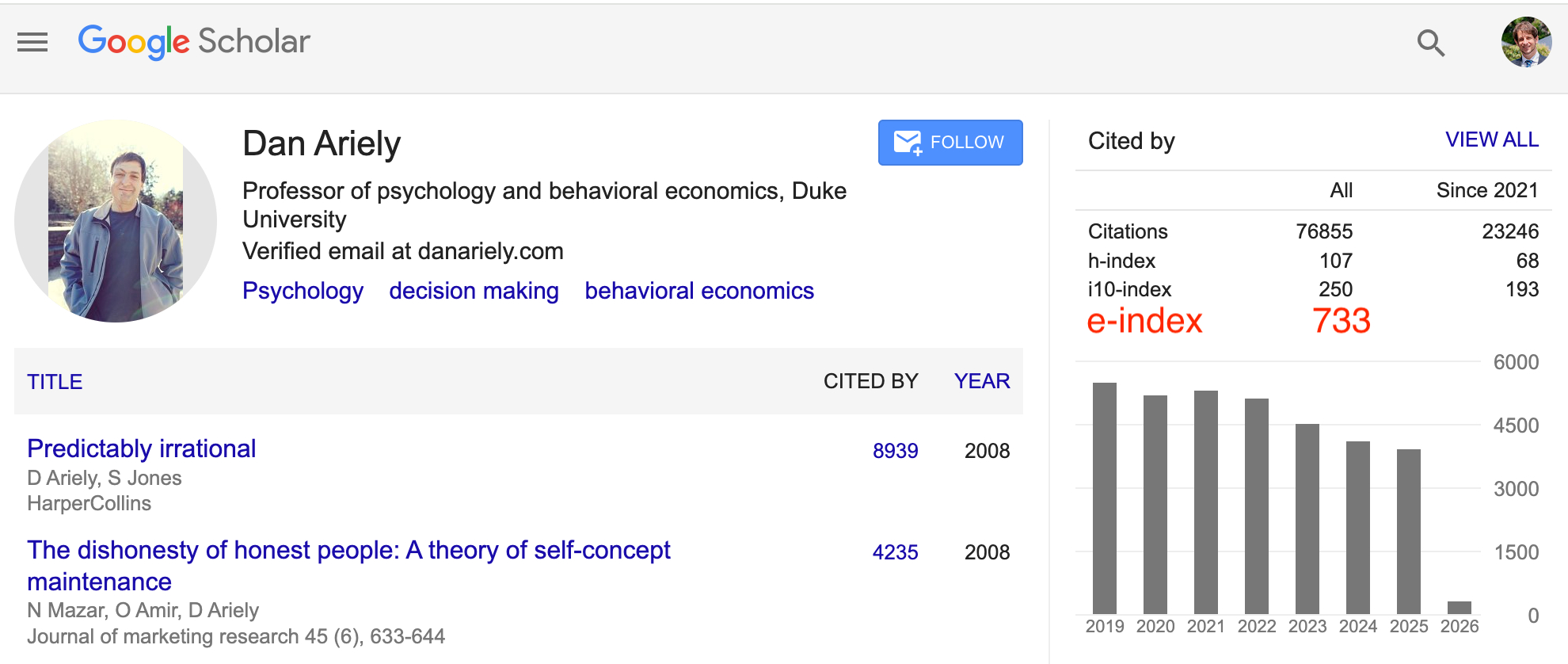Click the Google Scholar logo
Viewport: 1568px width, 664px height.
point(194,42)
